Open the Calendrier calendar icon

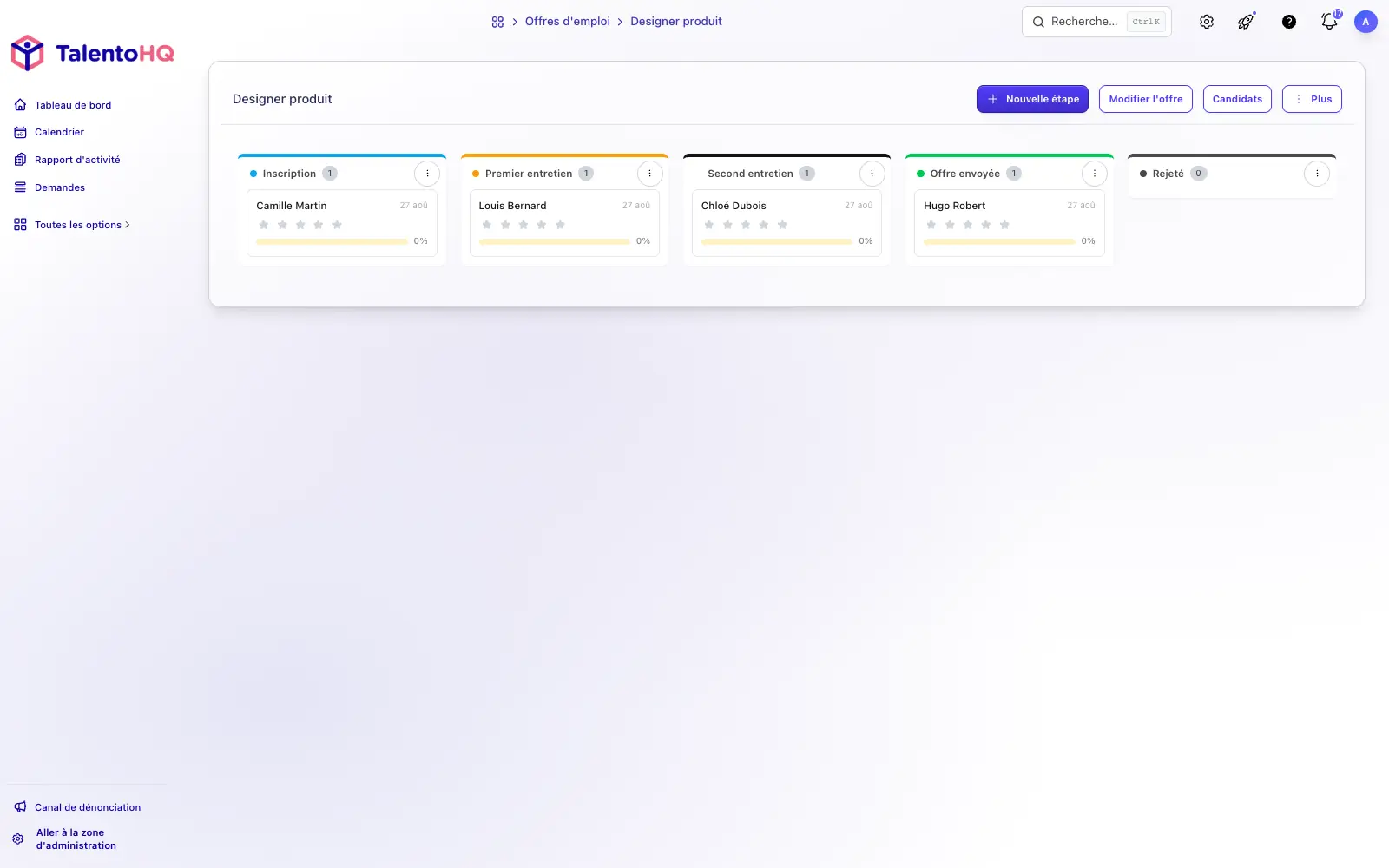click(x=20, y=132)
